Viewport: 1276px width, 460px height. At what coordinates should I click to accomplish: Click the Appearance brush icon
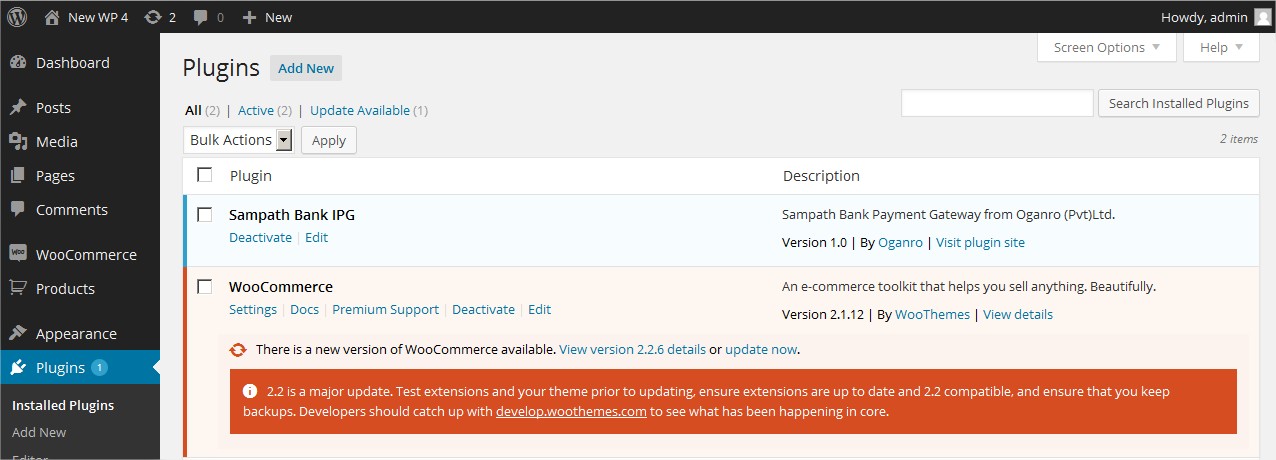pyautogui.click(x=18, y=333)
